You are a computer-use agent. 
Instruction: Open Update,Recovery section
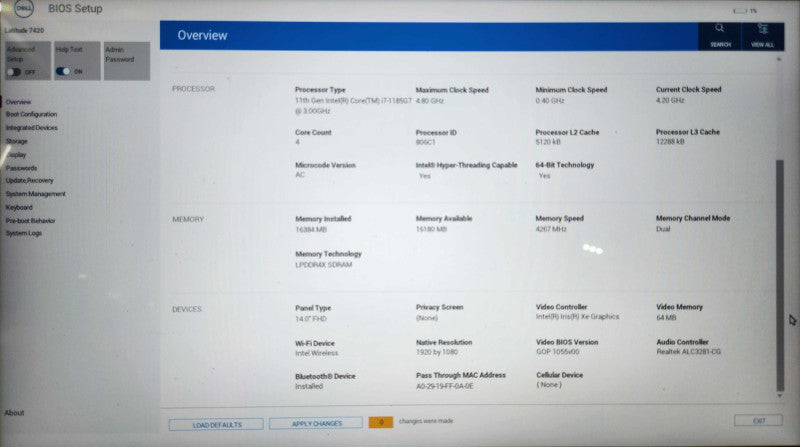click(30, 181)
